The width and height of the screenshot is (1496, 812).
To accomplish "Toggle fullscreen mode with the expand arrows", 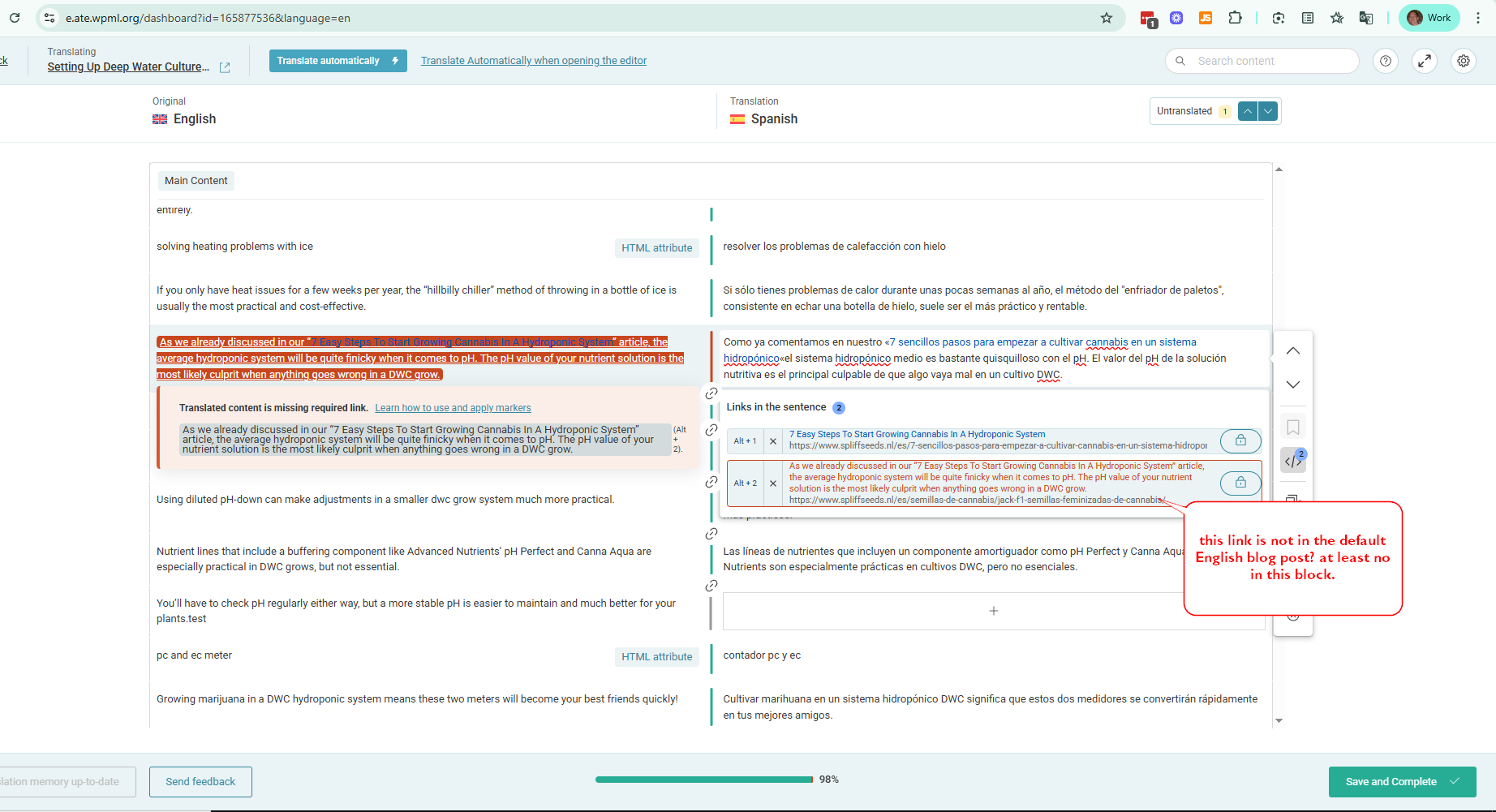I will [x=1425, y=61].
